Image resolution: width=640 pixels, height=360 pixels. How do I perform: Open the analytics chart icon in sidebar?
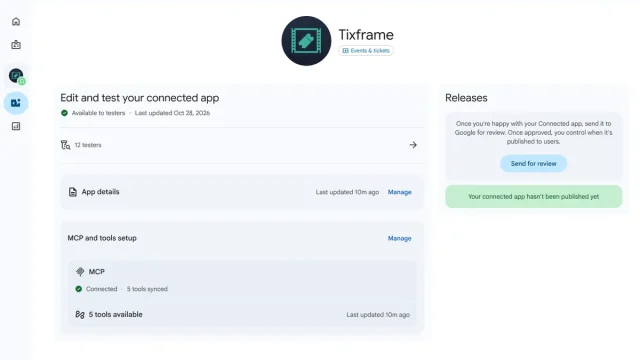coord(16,126)
